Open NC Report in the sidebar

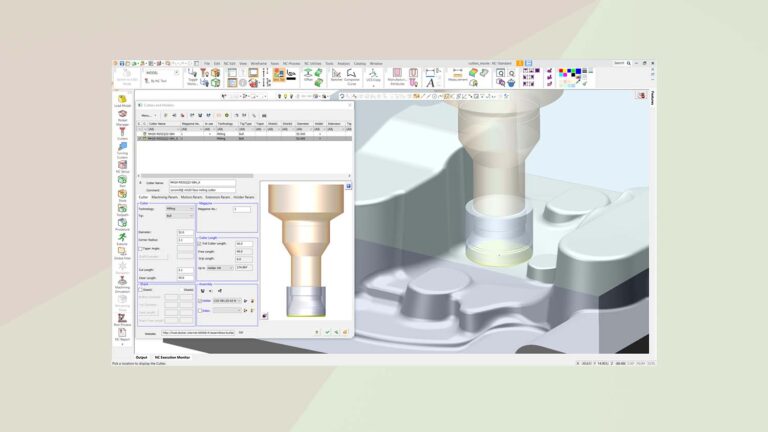pyautogui.click(x=122, y=335)
